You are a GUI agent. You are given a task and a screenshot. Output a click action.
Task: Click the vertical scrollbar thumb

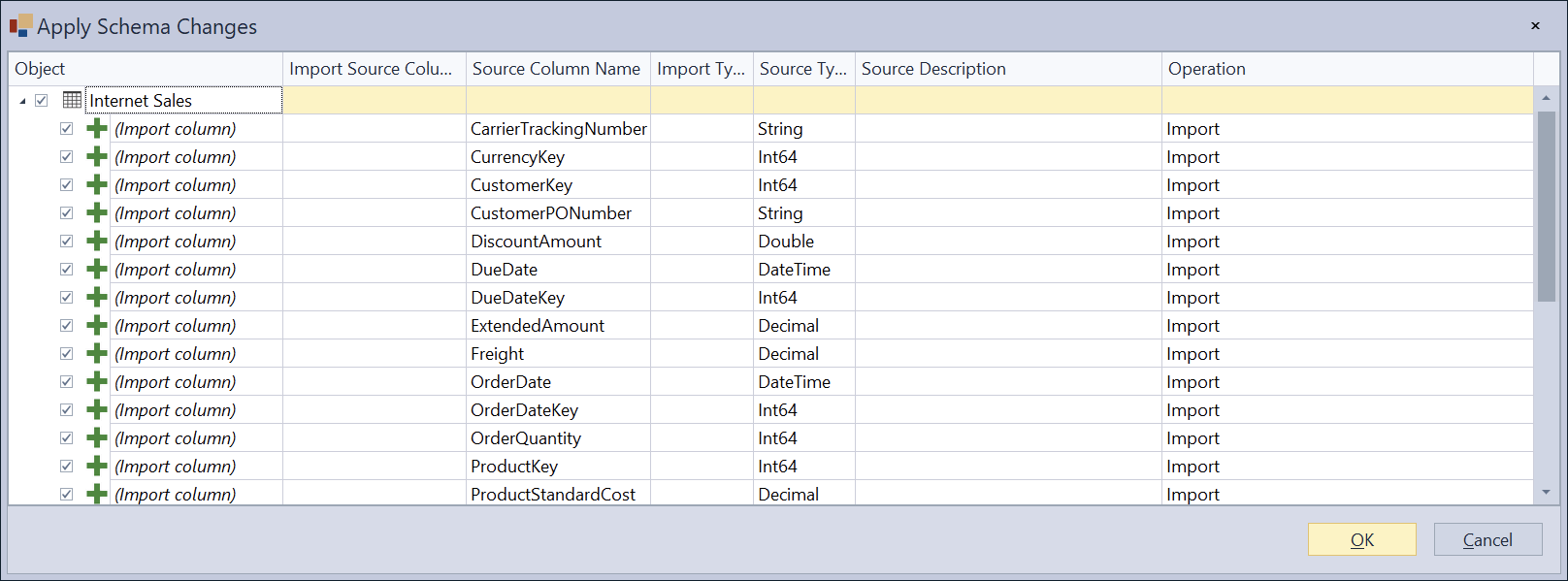tap(1546, 207)
